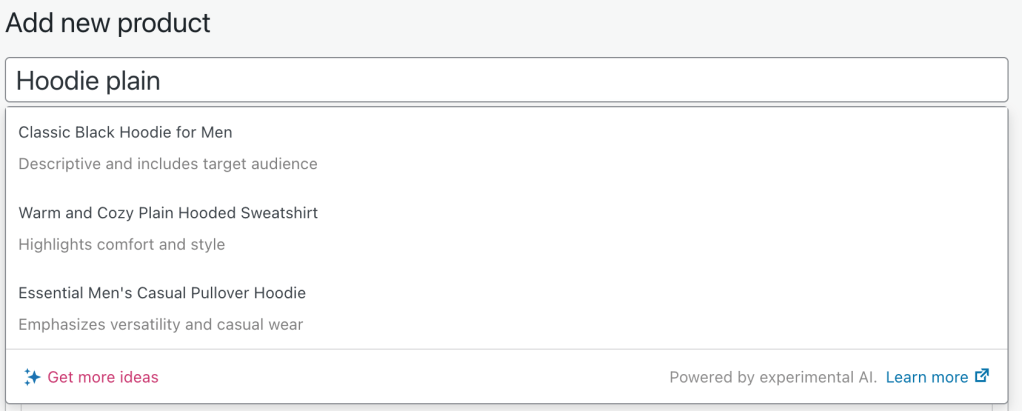Click 'Emphasizes versatility and casual wear' description
Viewport: 1022px width, 411px height.
click(161, 324)
